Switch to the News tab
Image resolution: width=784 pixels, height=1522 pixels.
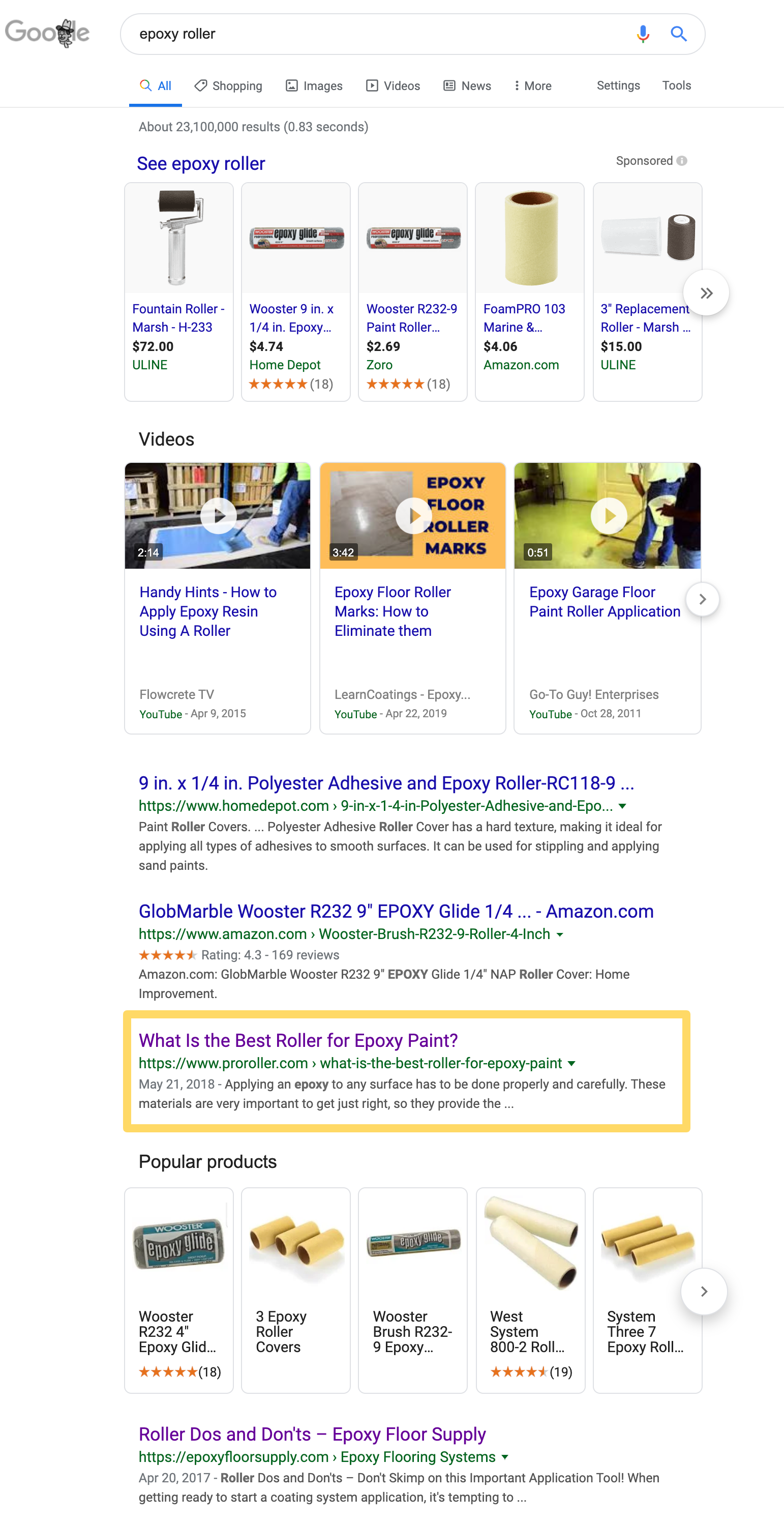tap(468, 85)
